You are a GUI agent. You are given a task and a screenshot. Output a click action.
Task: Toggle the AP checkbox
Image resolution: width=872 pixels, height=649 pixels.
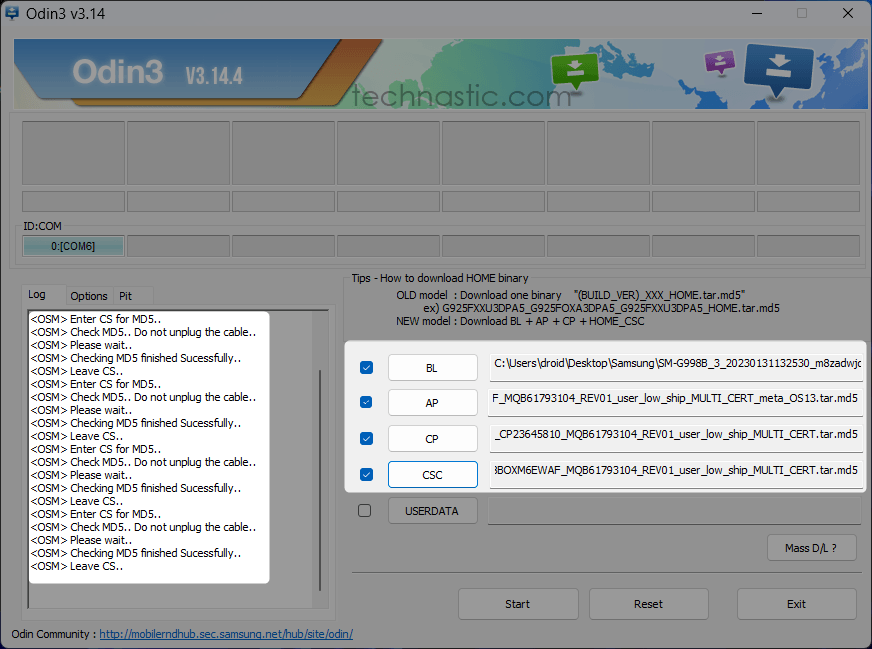click(x=366, y=402)
